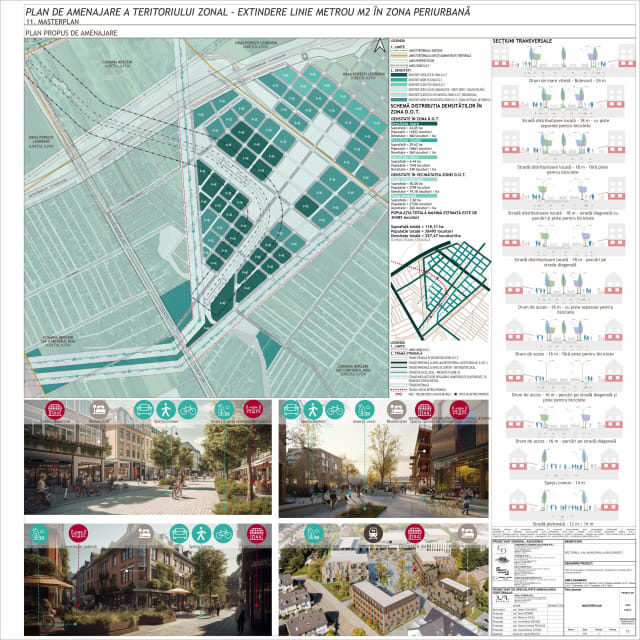Viewport: 640px width, 640px height.
Task: Click the red shop icon in the top-left street render
Action: pos(55,410)
